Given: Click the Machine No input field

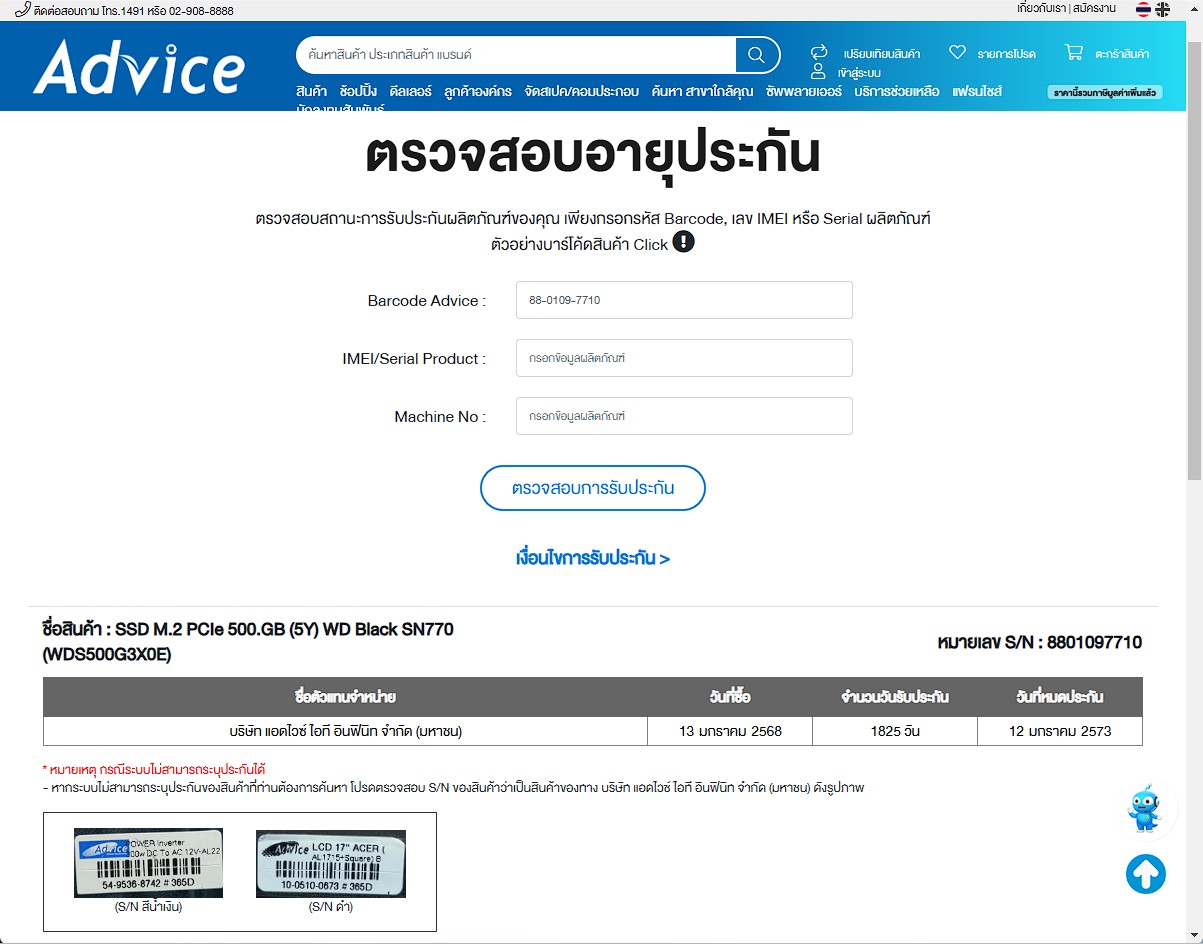Looking at the screenshot, I should pyautogui.click(x=684, y=416).
